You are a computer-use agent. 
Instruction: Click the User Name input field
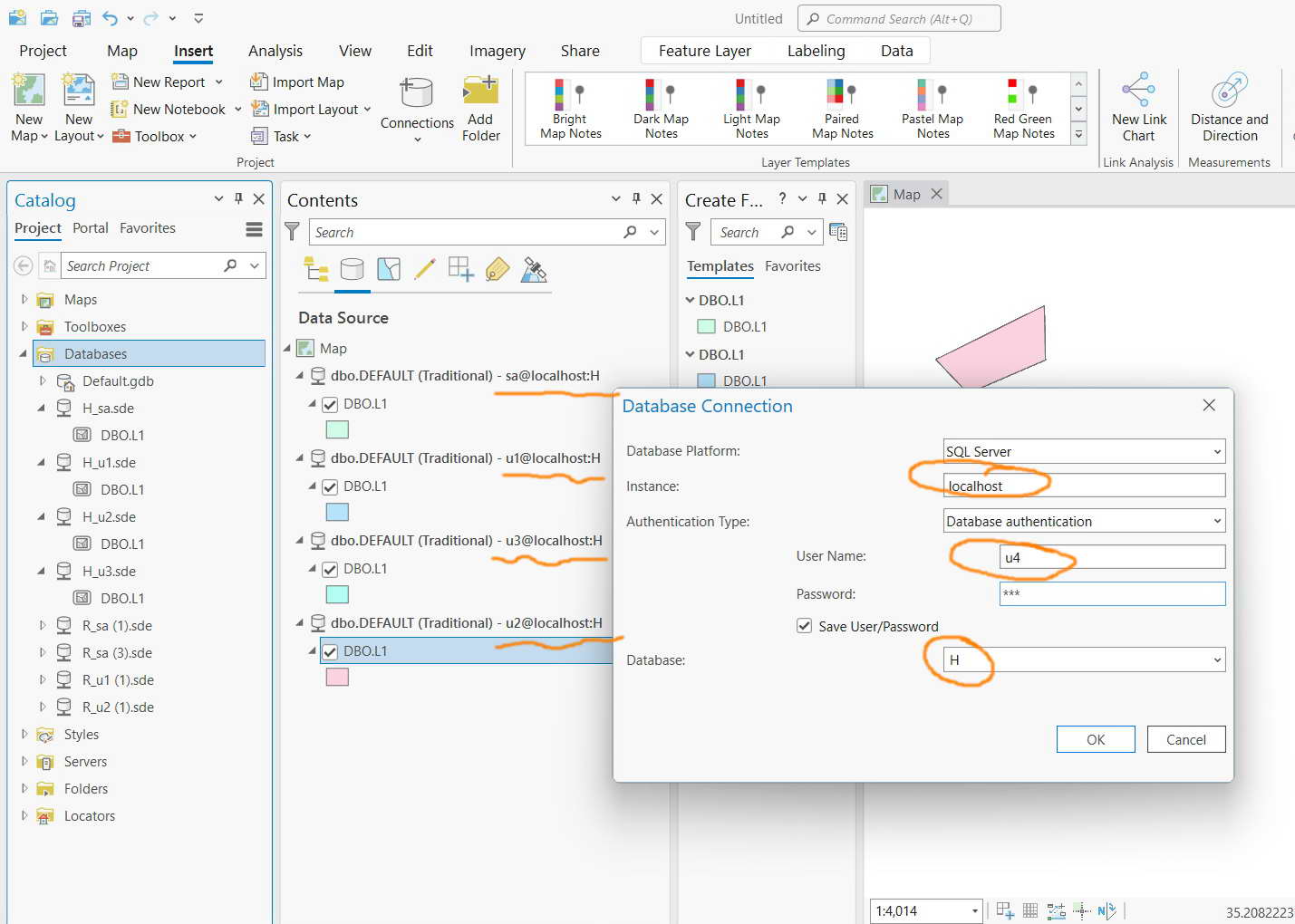[1113, 557]
